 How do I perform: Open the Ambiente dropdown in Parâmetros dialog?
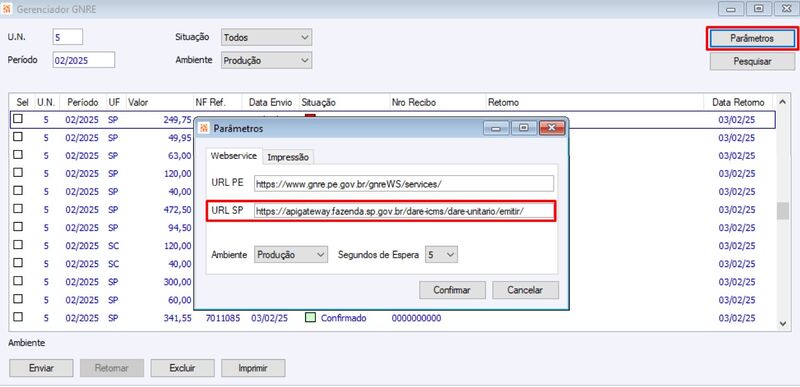click(291, 254)
